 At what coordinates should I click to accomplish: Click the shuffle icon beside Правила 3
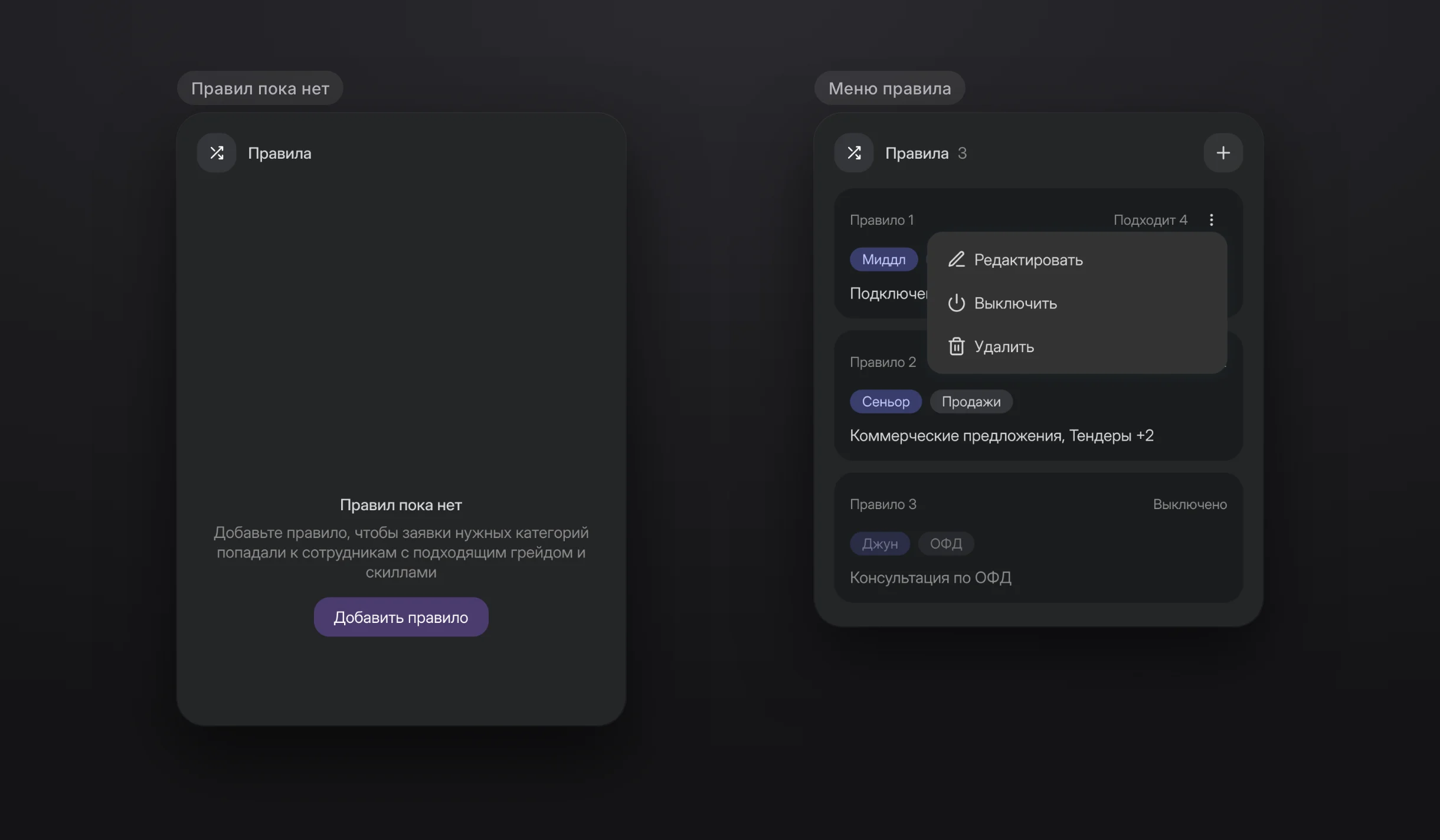(854, 153)
